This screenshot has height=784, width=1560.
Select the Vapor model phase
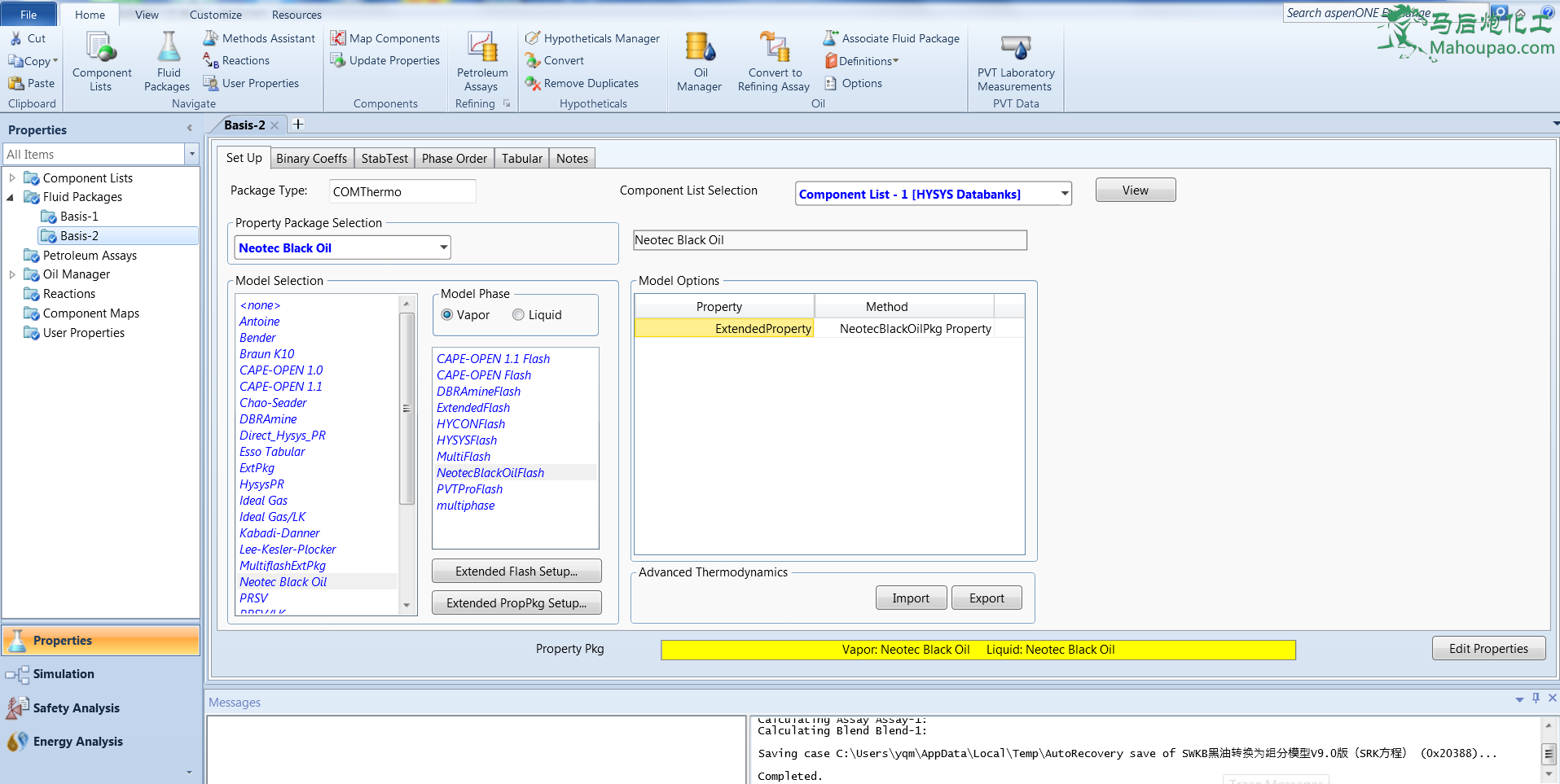tap(447, 315)
